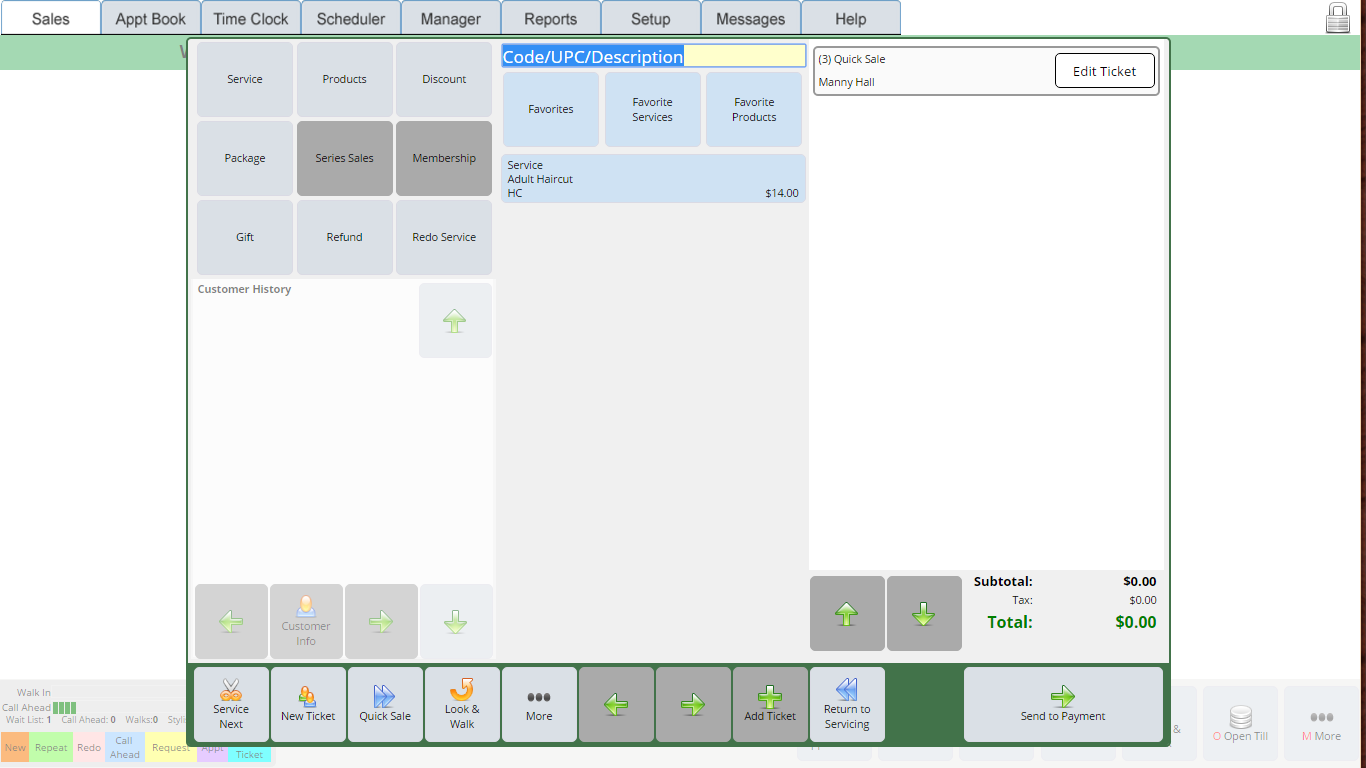Viewport: 1366px width, 768px height.
Task: Click the left arrow next to More
Action: [x=616, y=704]
